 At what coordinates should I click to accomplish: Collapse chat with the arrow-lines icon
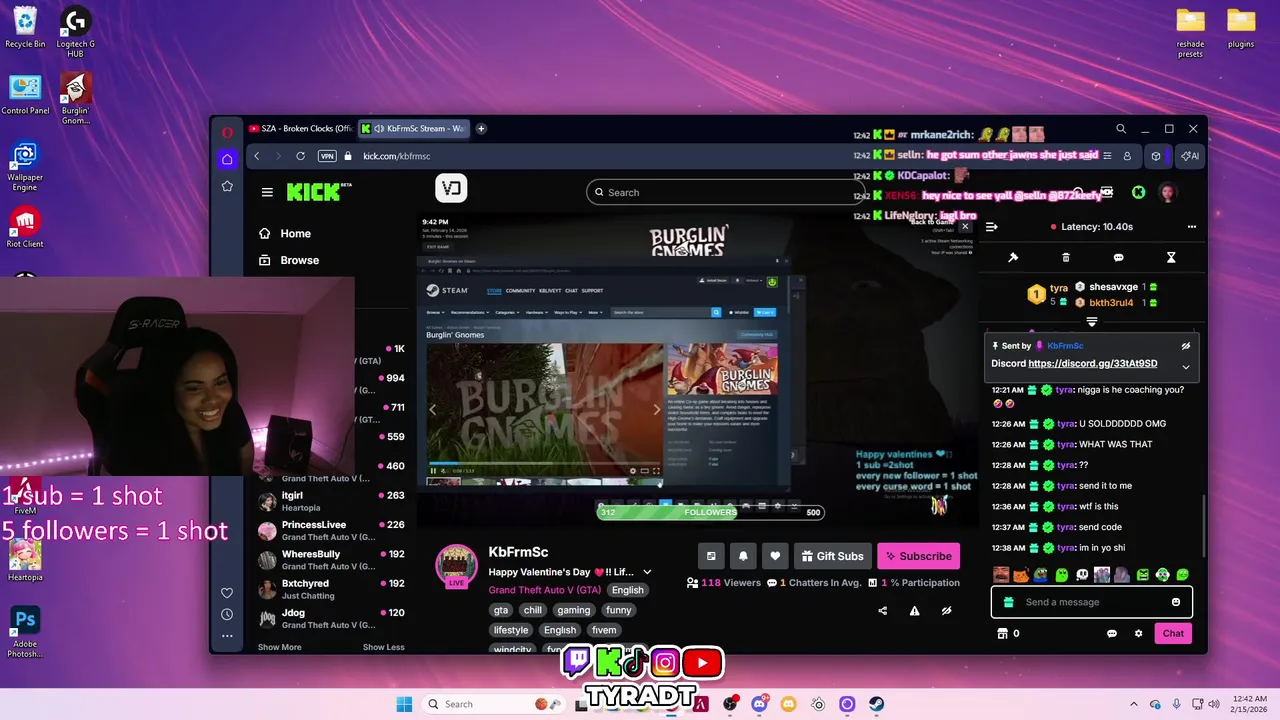[x=992, y=227]
